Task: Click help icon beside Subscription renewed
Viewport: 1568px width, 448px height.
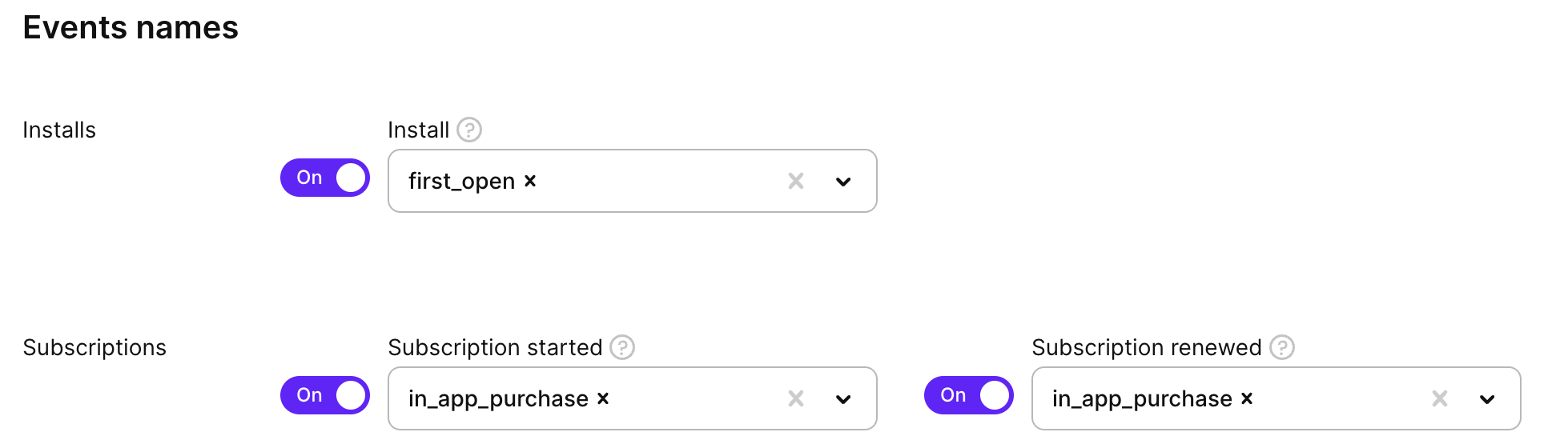Action: (1282, 347)
